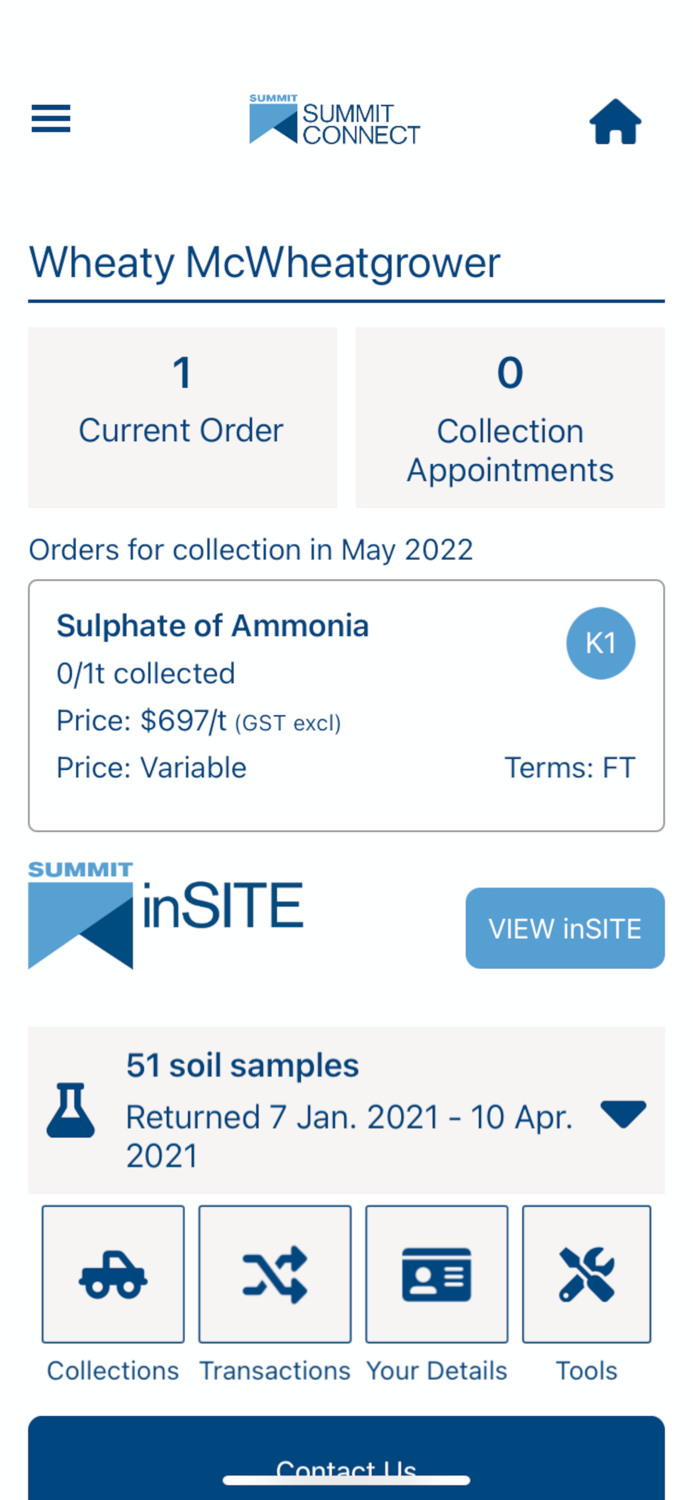Click the Summit Connect logo
693x1500 pixels.
(334, 120)
